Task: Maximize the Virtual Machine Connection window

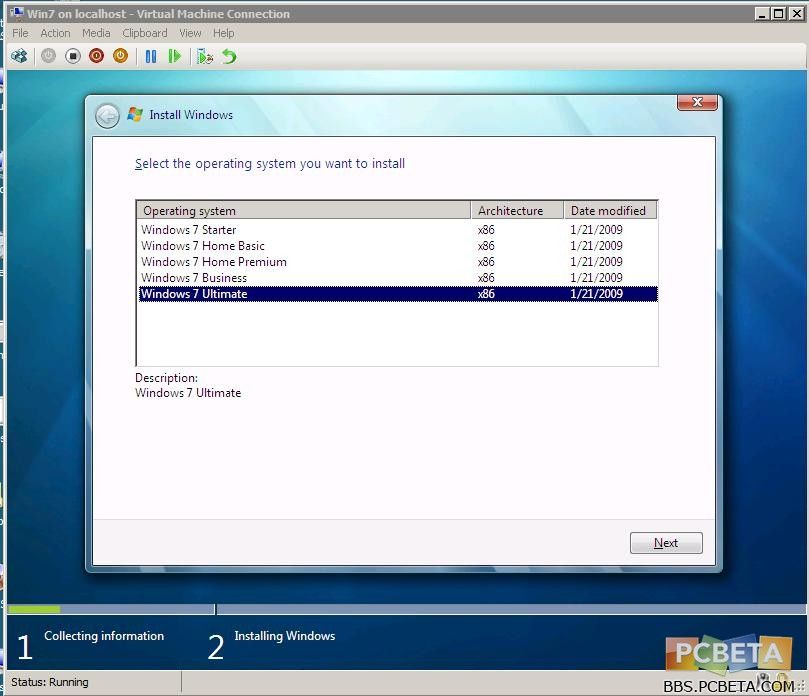Action: tap(779, 14)
